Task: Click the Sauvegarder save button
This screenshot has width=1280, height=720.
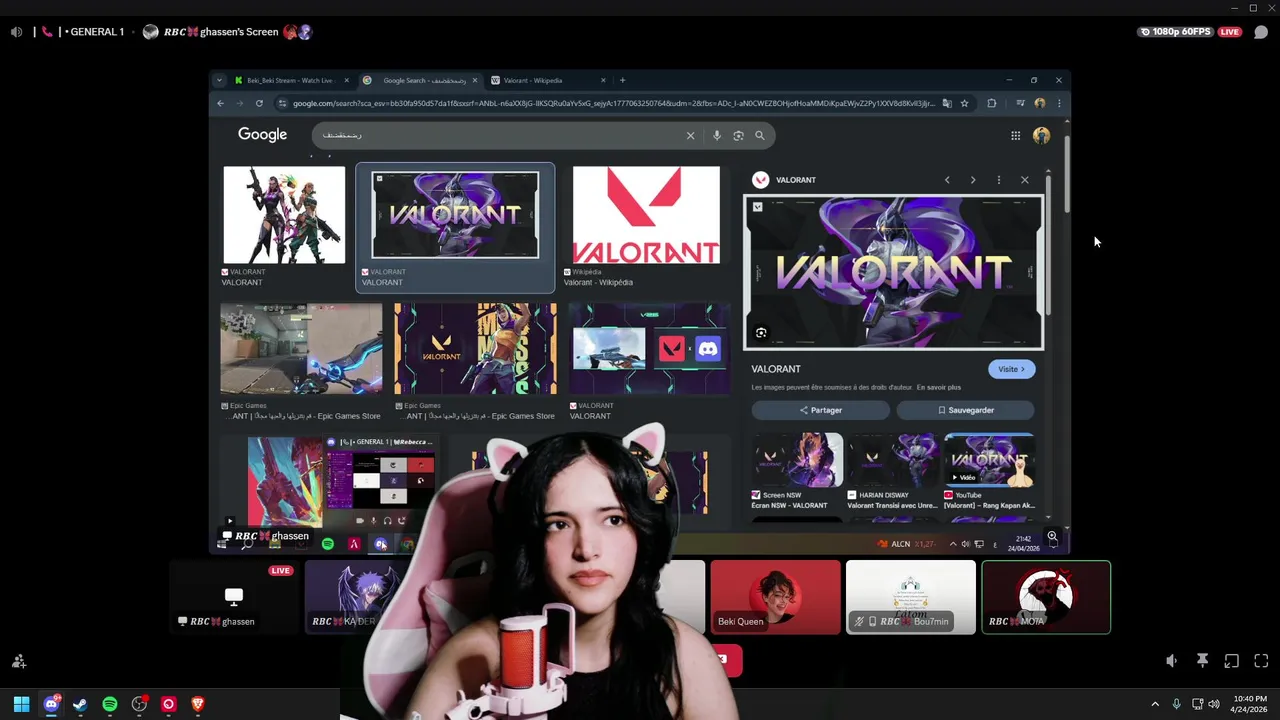Action: pyautogui.click(x=966, y=410)
